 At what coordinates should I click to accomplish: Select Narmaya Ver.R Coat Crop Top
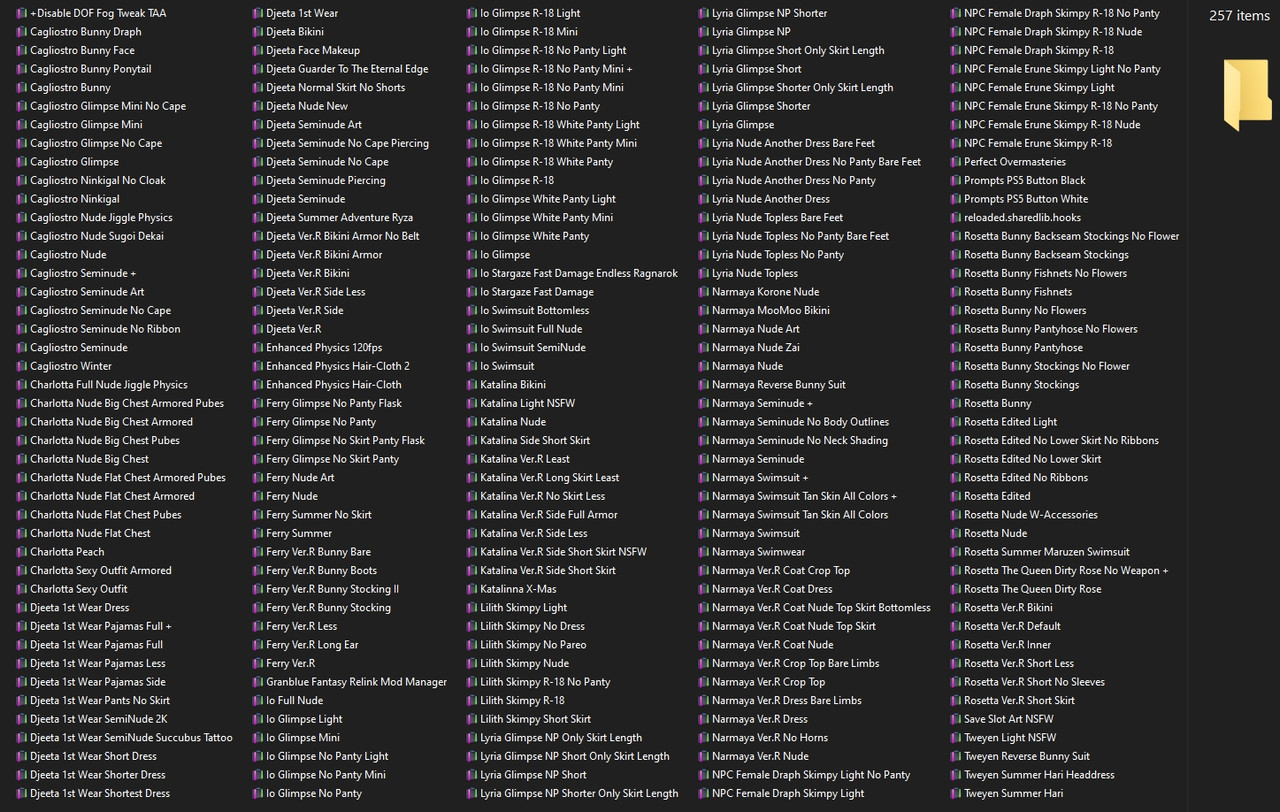coord(781,571)
